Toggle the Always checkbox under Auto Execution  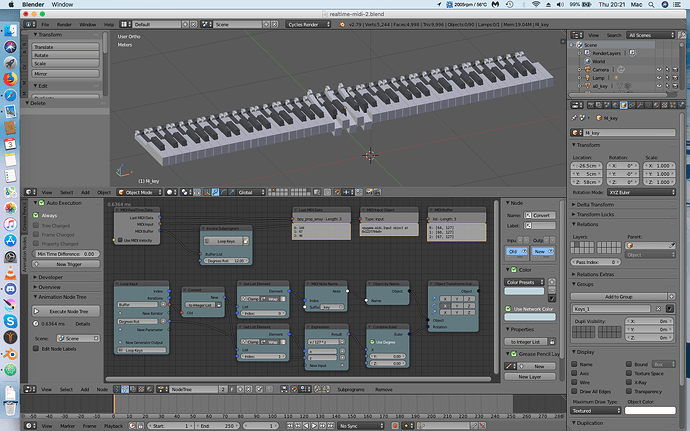(x=37, y=215)
